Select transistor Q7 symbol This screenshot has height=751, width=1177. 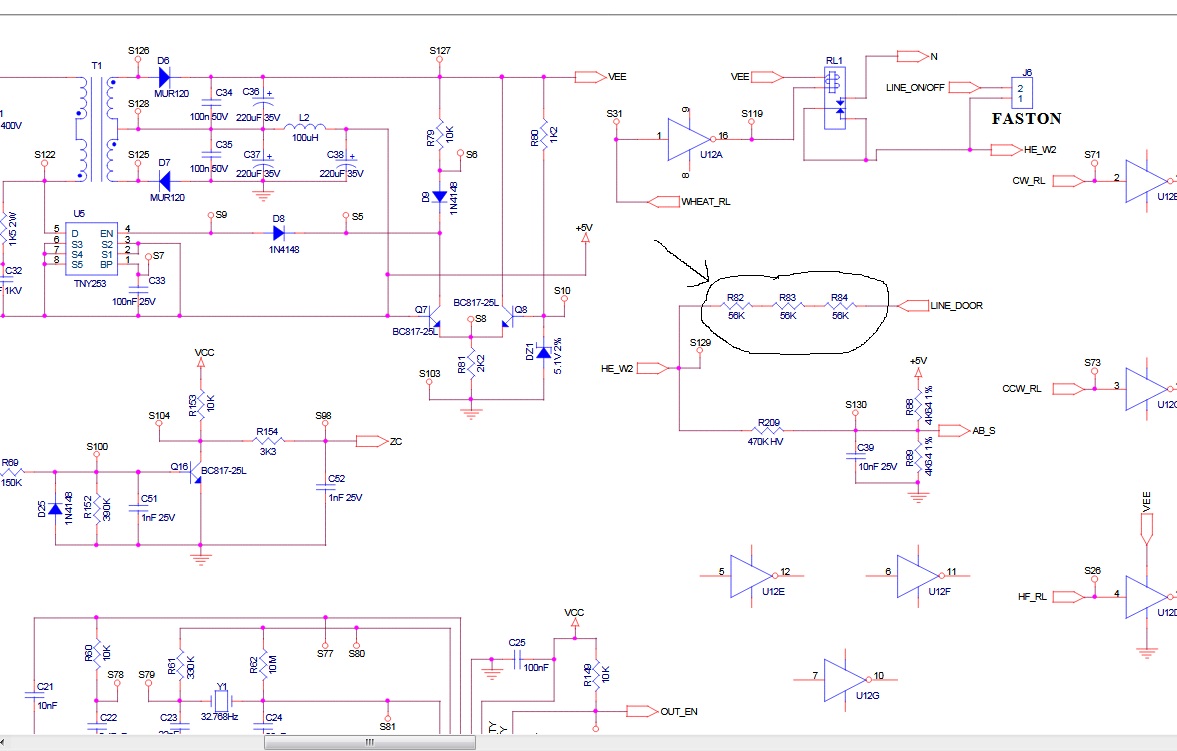pos(434,316)
